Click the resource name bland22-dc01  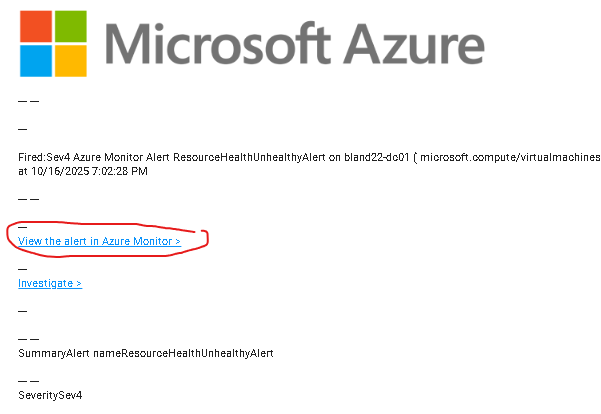(377, 158)
